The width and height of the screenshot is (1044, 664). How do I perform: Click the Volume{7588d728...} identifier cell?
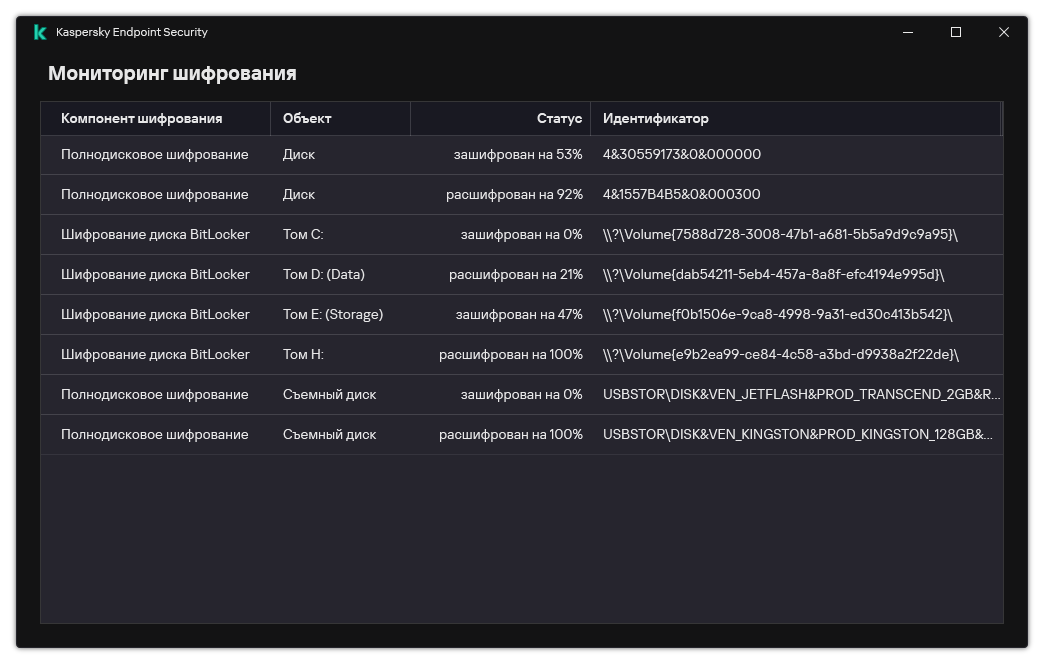click(780, 234)
